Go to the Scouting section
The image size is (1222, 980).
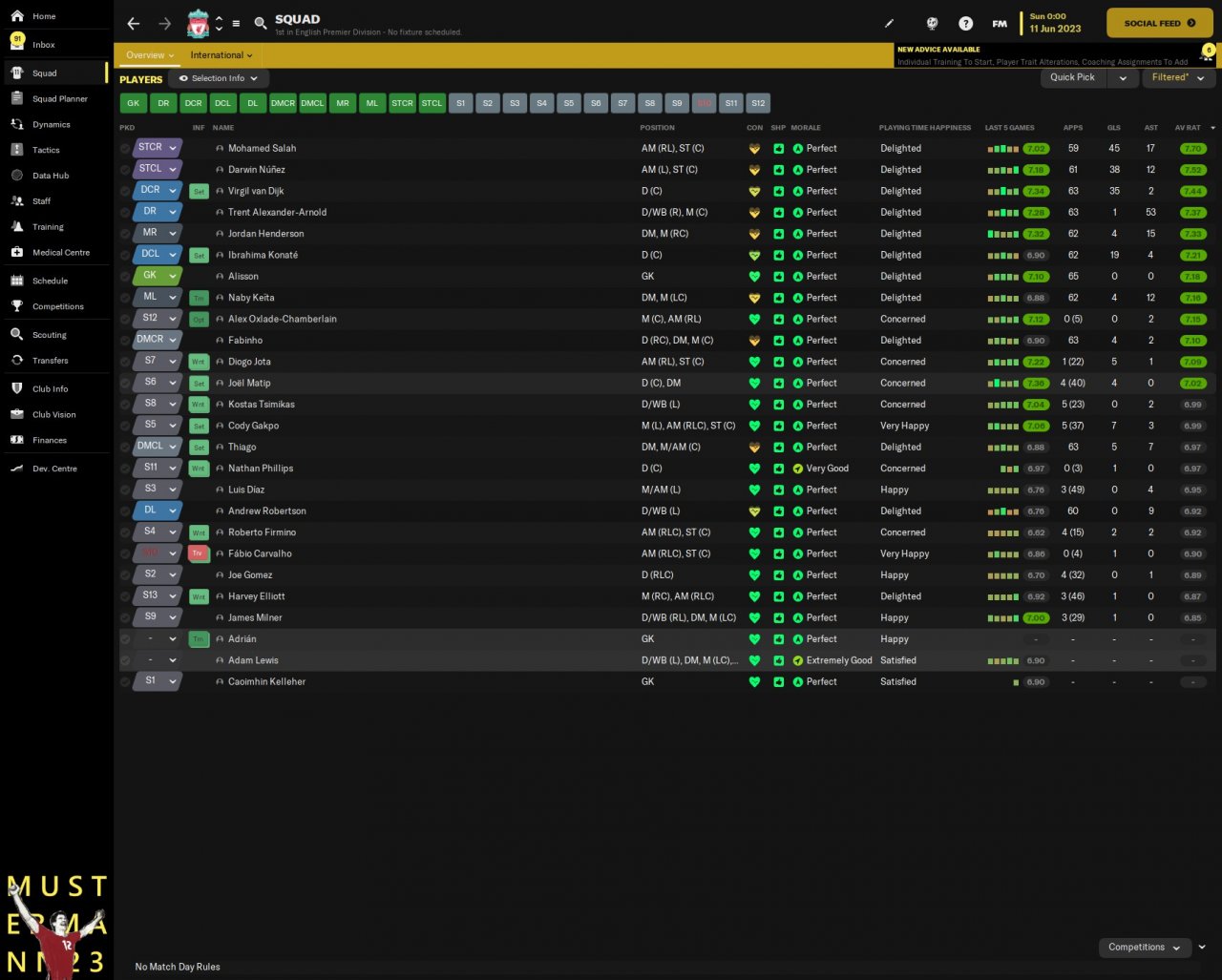49,335
